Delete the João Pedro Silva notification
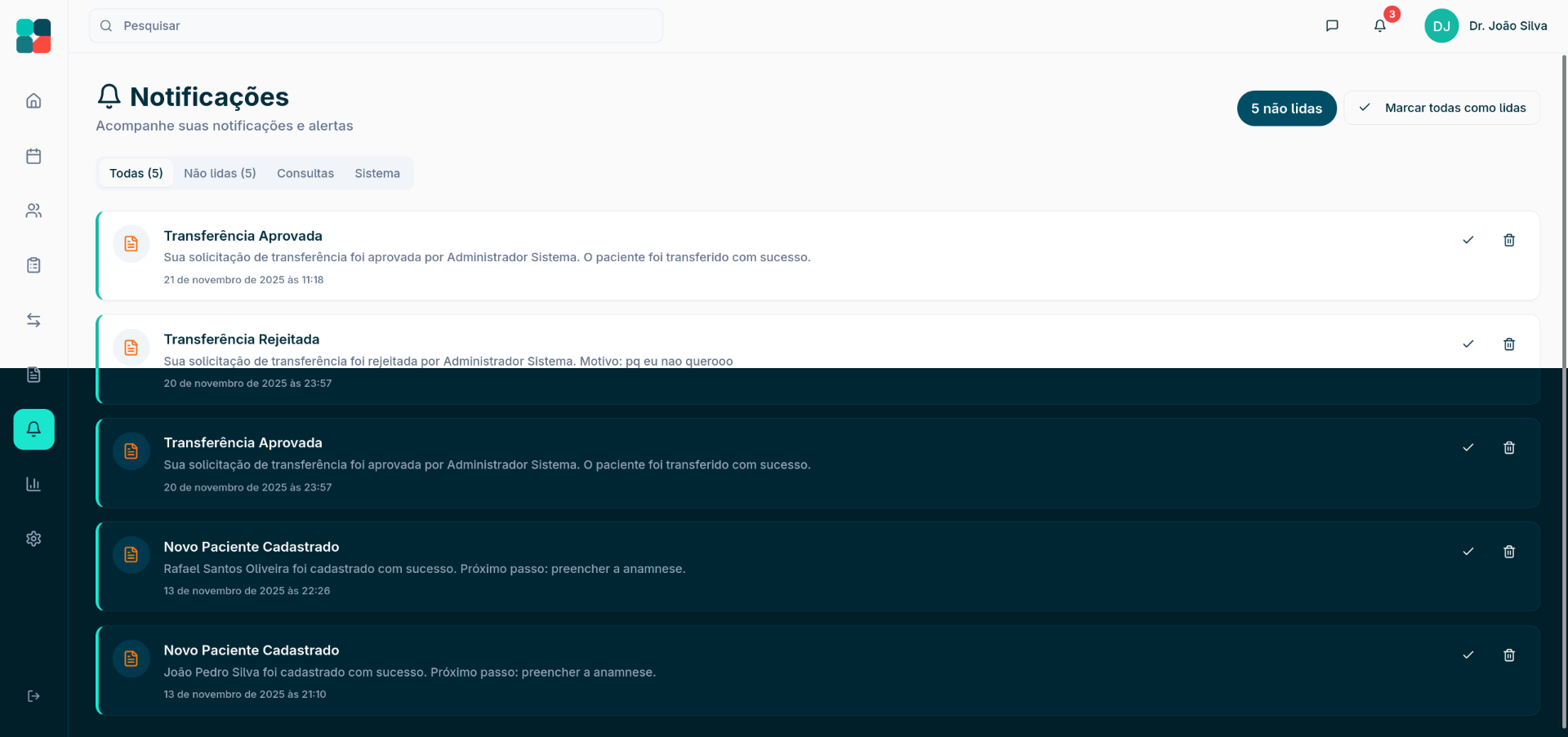The image size is (1568, 737). point(1509,655)
